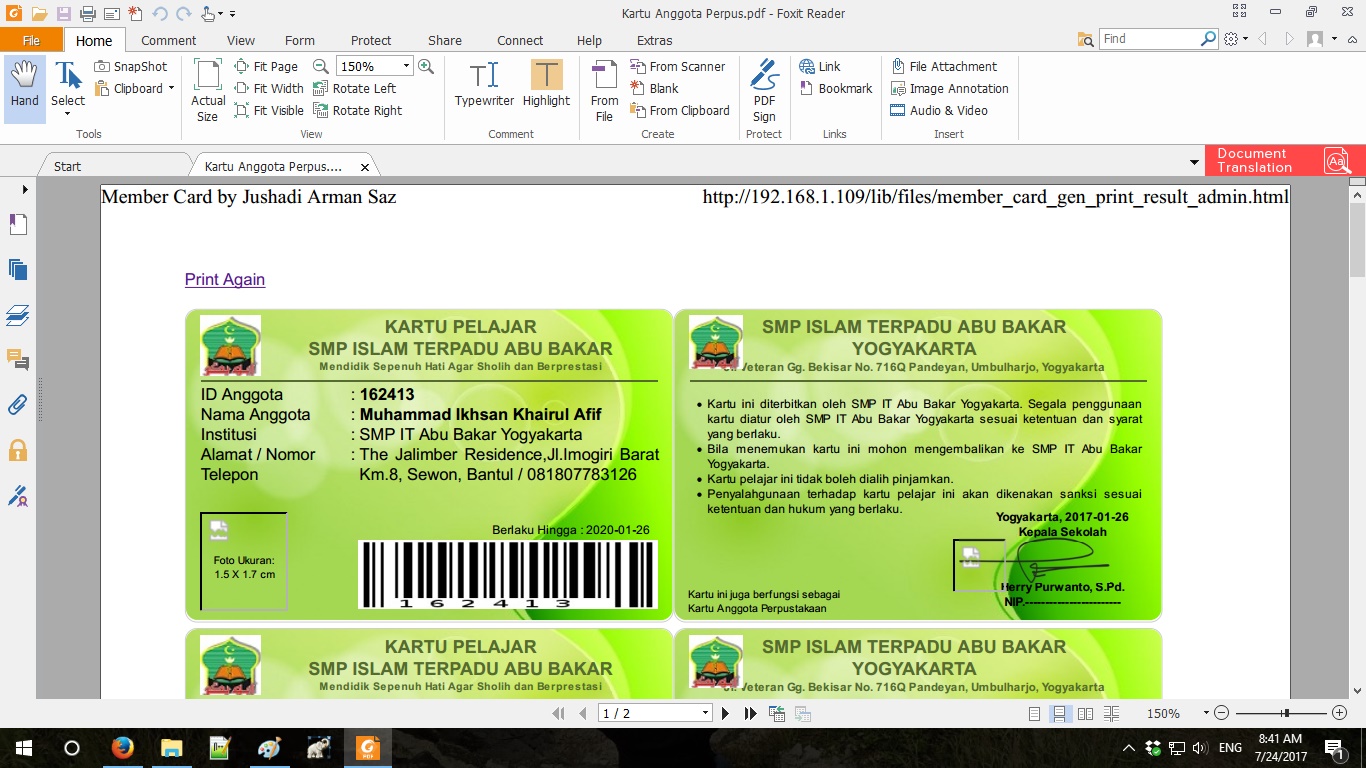1366x768 pixels.
Task: Click the Print Again link
Action: (225, 279)
